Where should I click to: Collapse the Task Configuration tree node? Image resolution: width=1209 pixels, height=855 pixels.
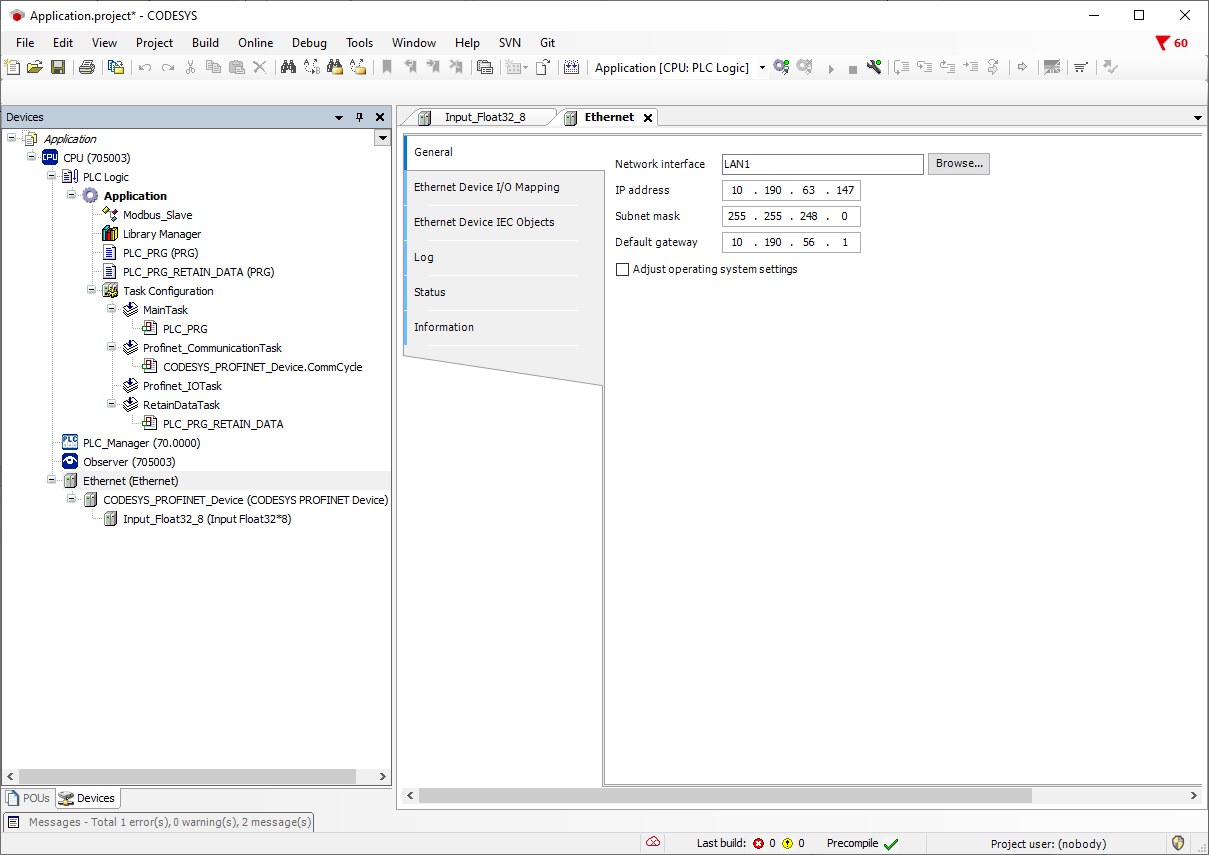pos(92,291)
